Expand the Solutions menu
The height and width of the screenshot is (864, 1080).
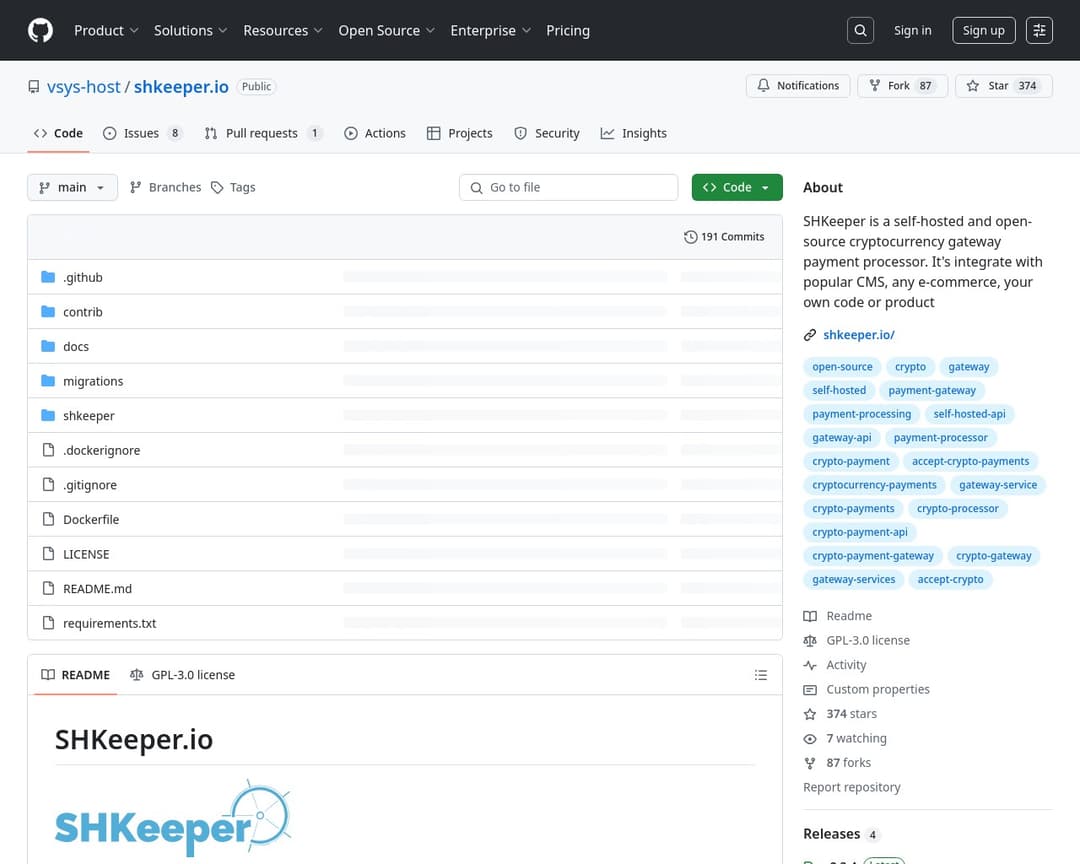coord(190,30)
